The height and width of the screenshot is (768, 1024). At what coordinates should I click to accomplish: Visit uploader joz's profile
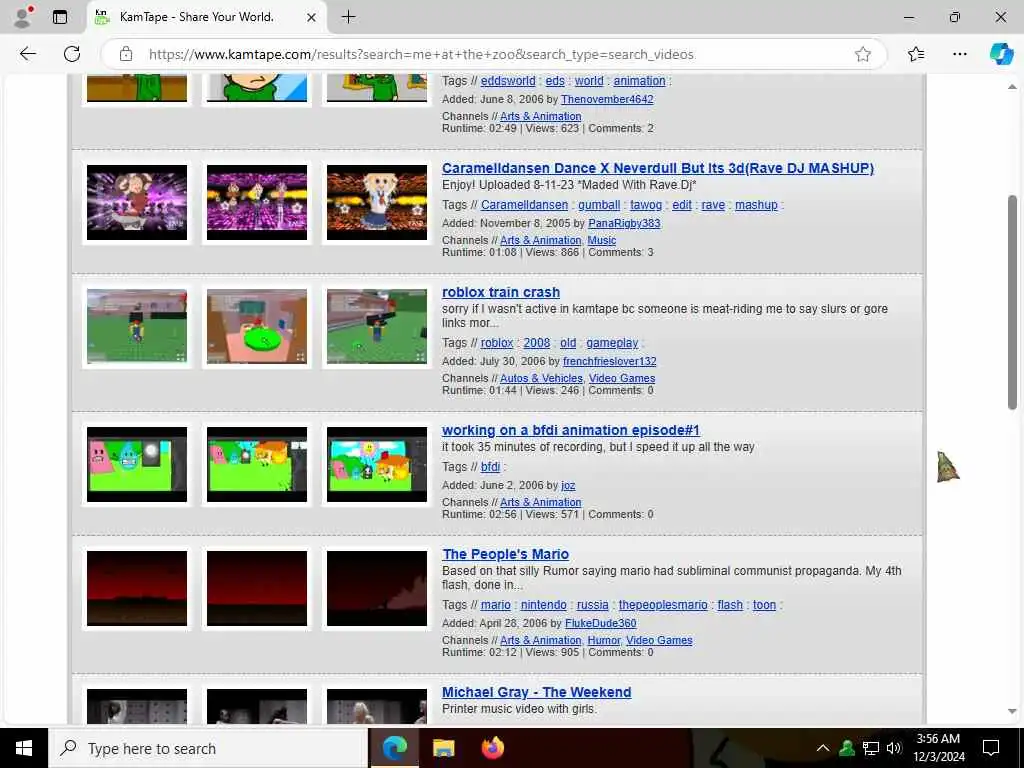pyautogui.click(x=568, y=485)
